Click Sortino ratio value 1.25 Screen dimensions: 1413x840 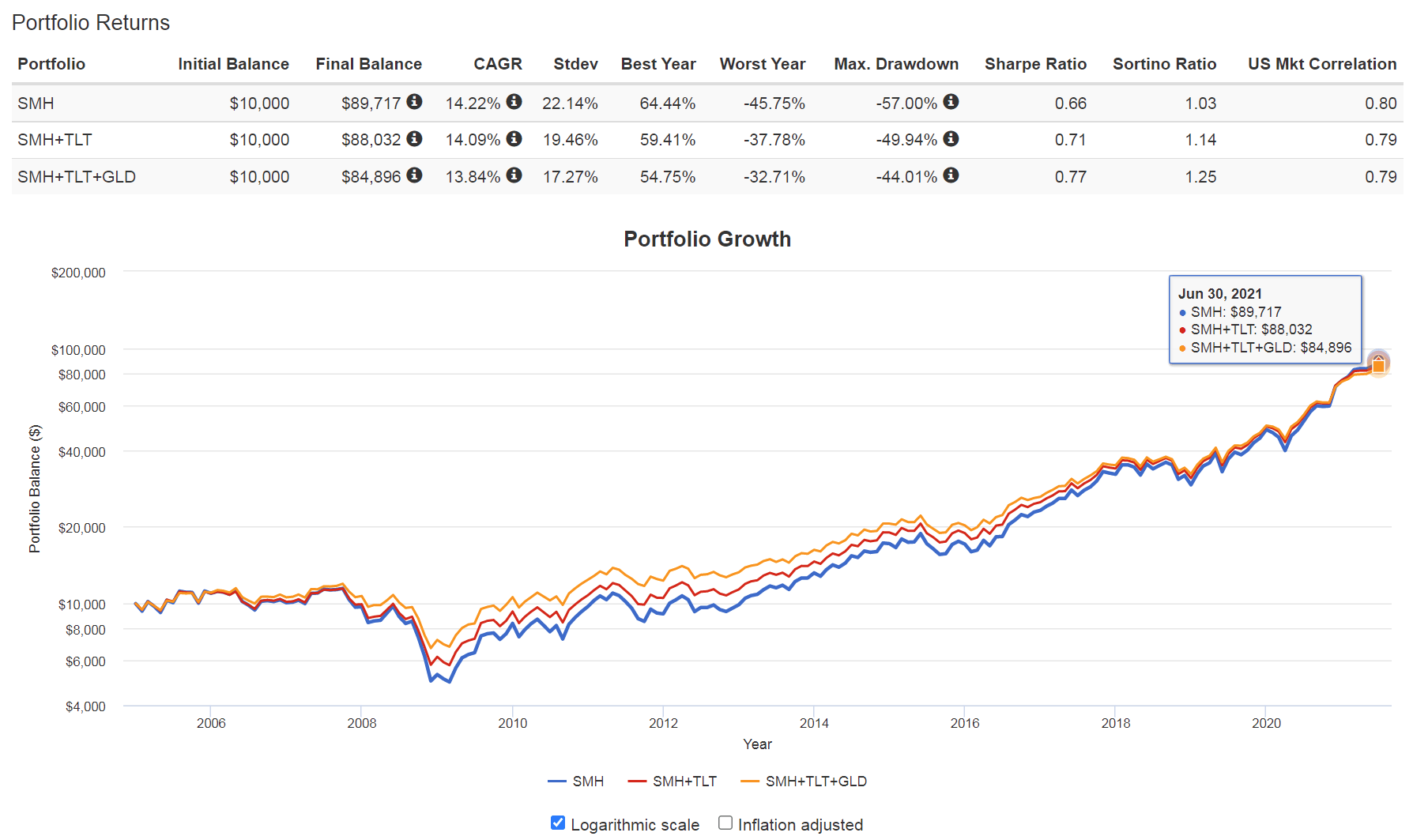click(x=1200, y=177)
